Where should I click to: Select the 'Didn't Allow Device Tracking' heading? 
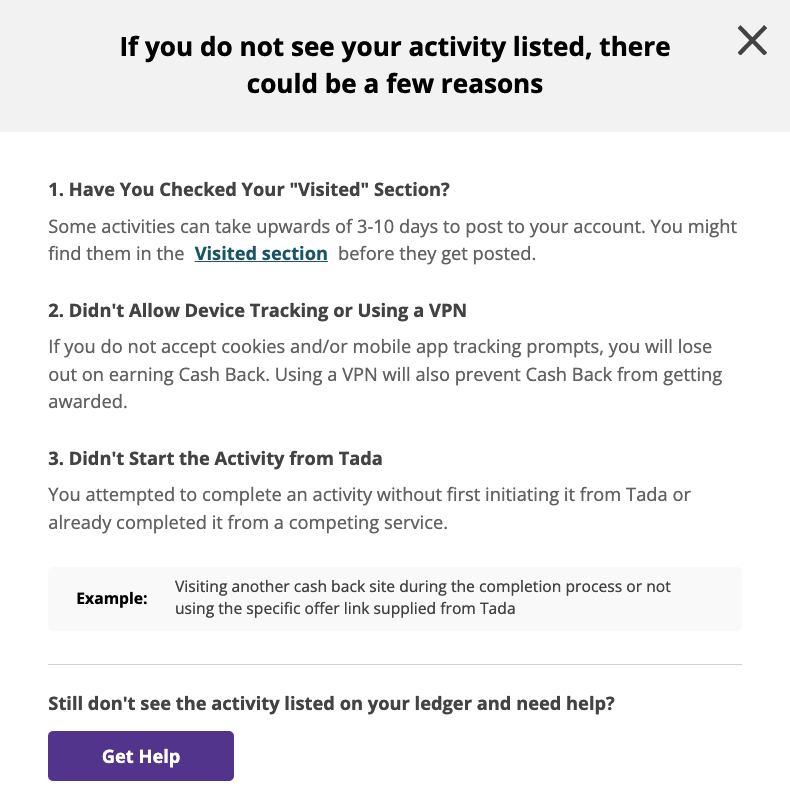click(x=257, y=310)
